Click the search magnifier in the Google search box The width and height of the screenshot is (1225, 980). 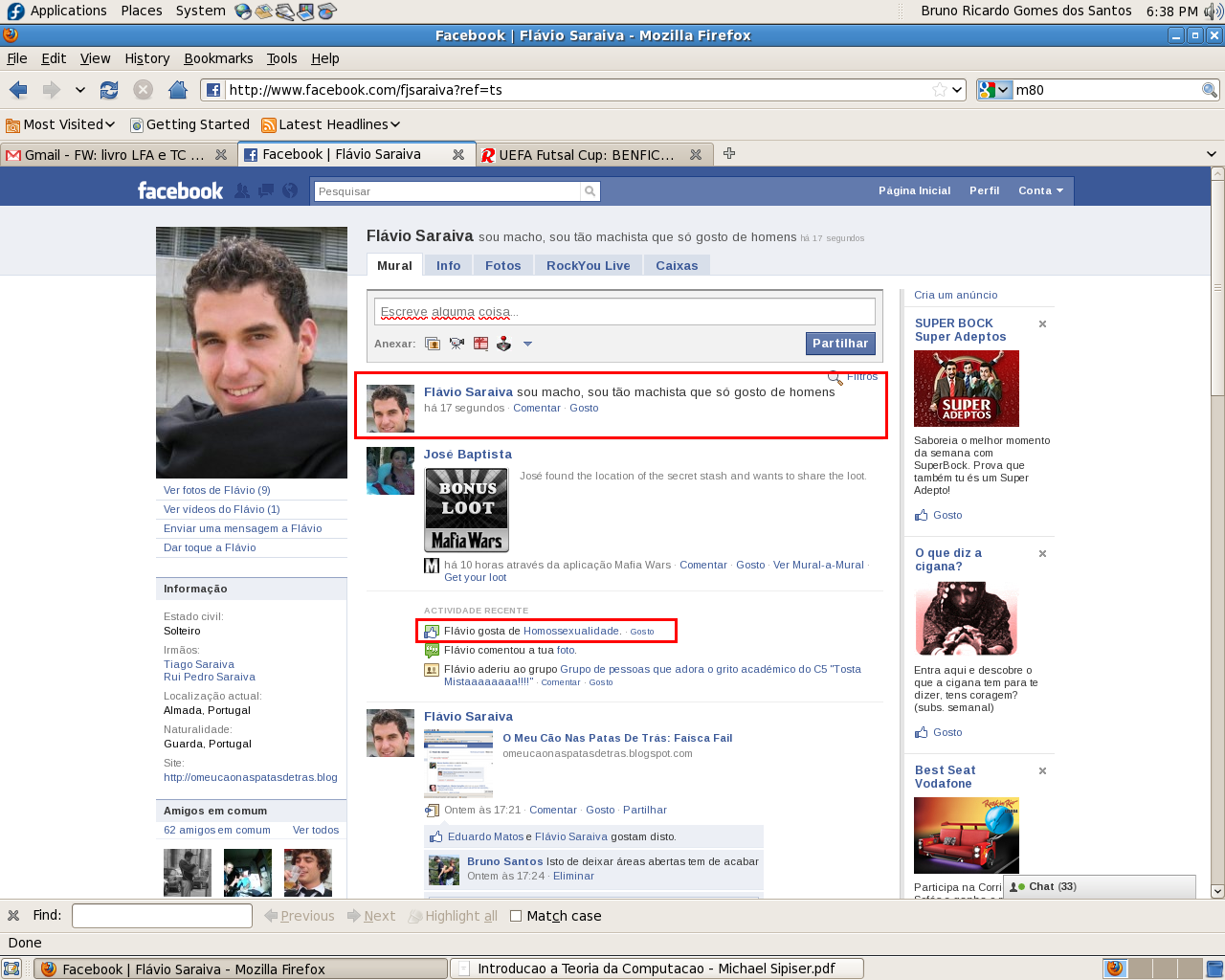click(x=1210, y=90)
